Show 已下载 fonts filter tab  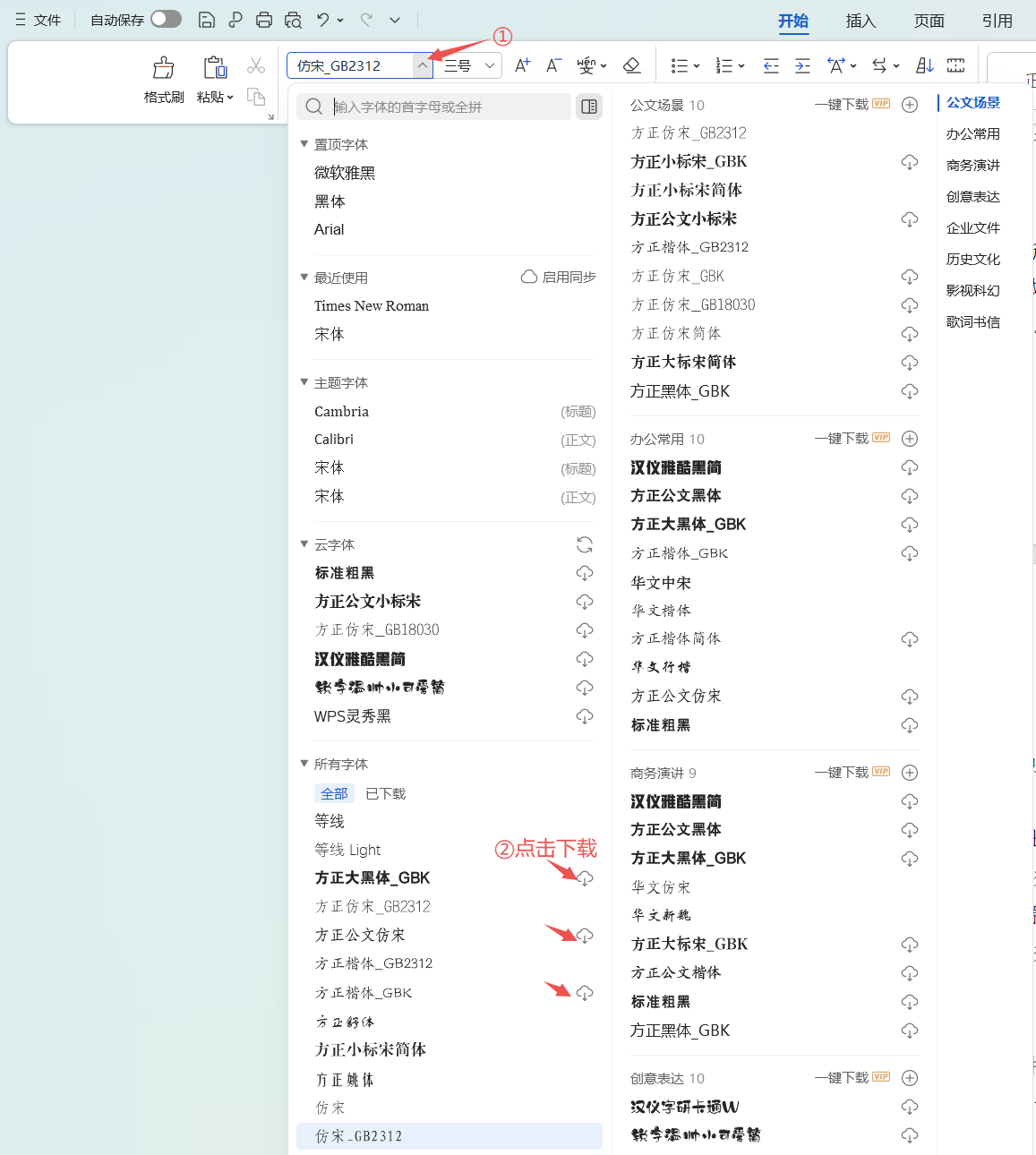tap(386, 793)
